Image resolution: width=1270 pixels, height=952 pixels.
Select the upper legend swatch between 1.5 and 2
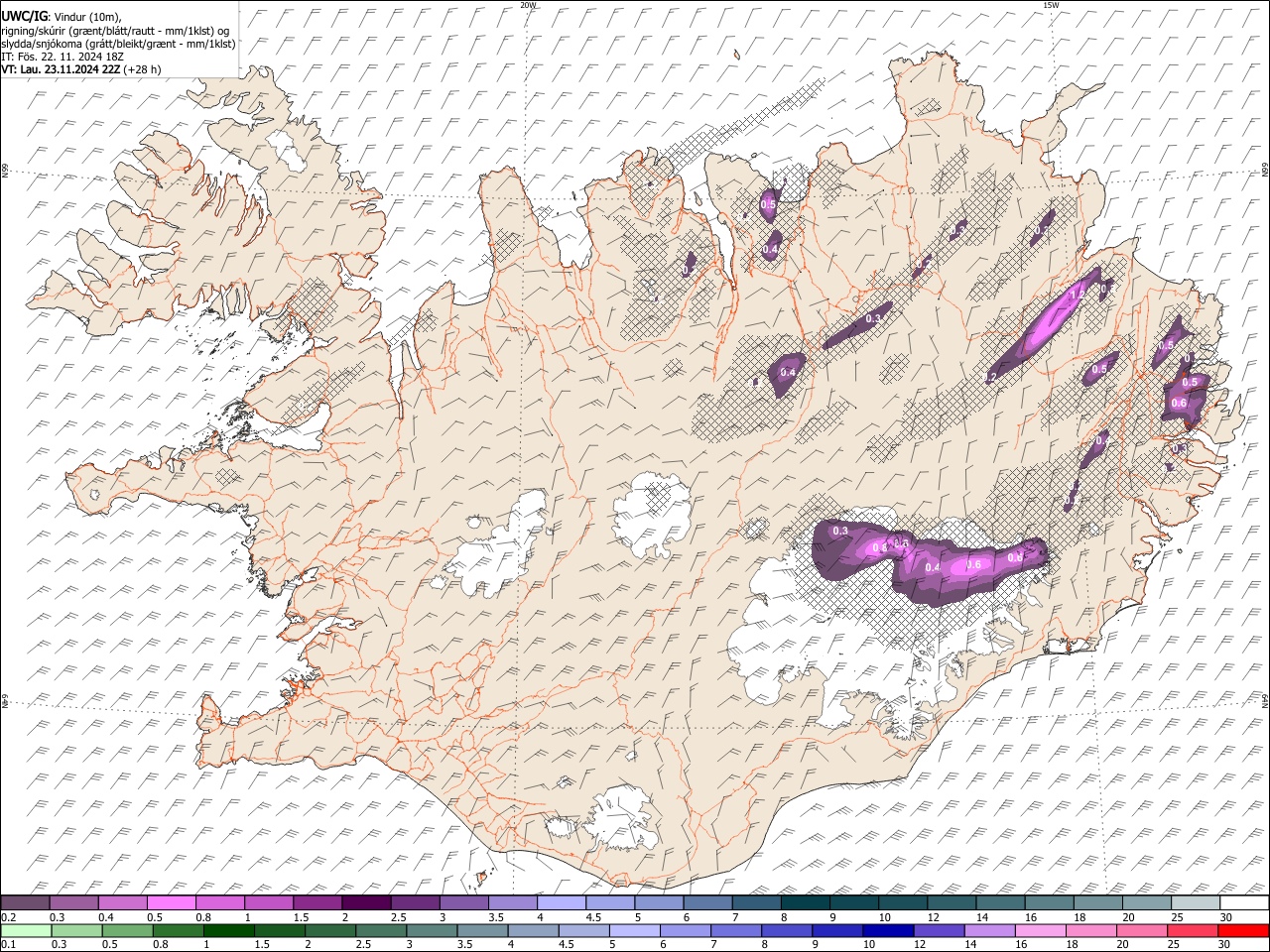coord(317,902)
